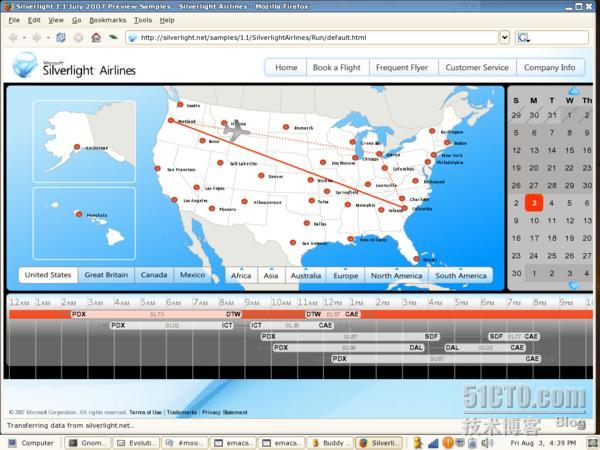The width and height of the screenshot is (600, 450).
Task: Expand the Africa region tab
Action: coord(241,276)
